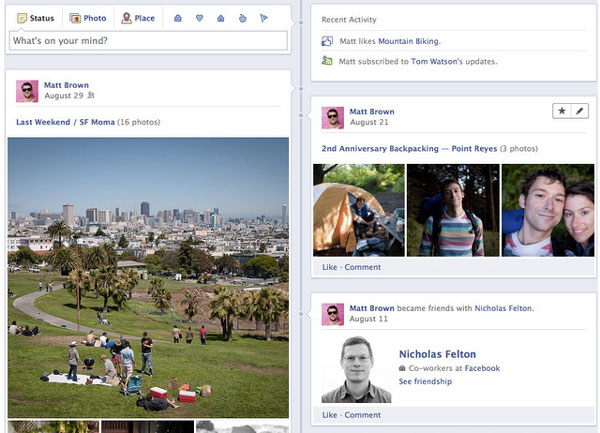Click the heart relationship life event icon
Screen dimensions: 600x433
coord(199,18)
